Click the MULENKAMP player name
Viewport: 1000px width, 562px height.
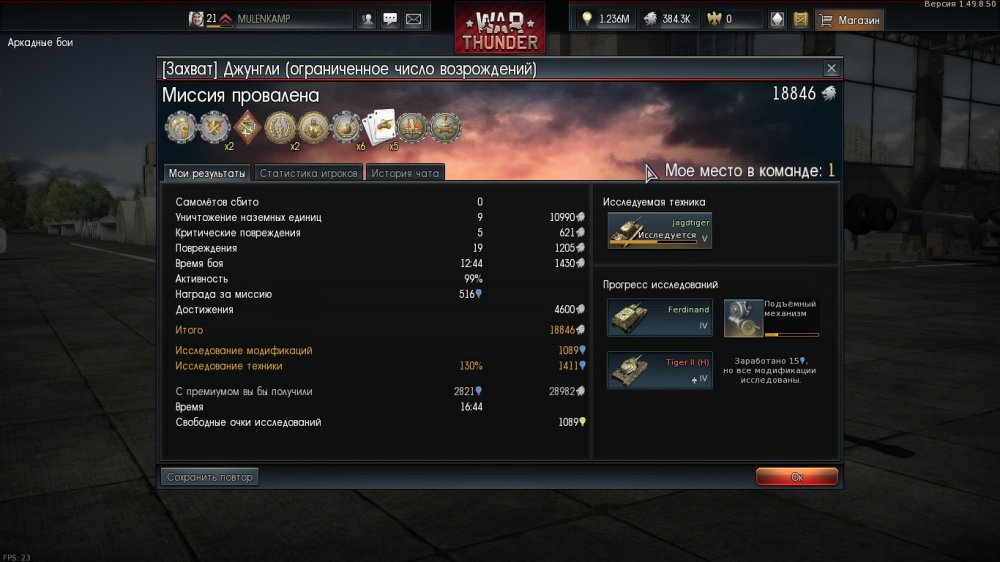click(x=263, y=19)
